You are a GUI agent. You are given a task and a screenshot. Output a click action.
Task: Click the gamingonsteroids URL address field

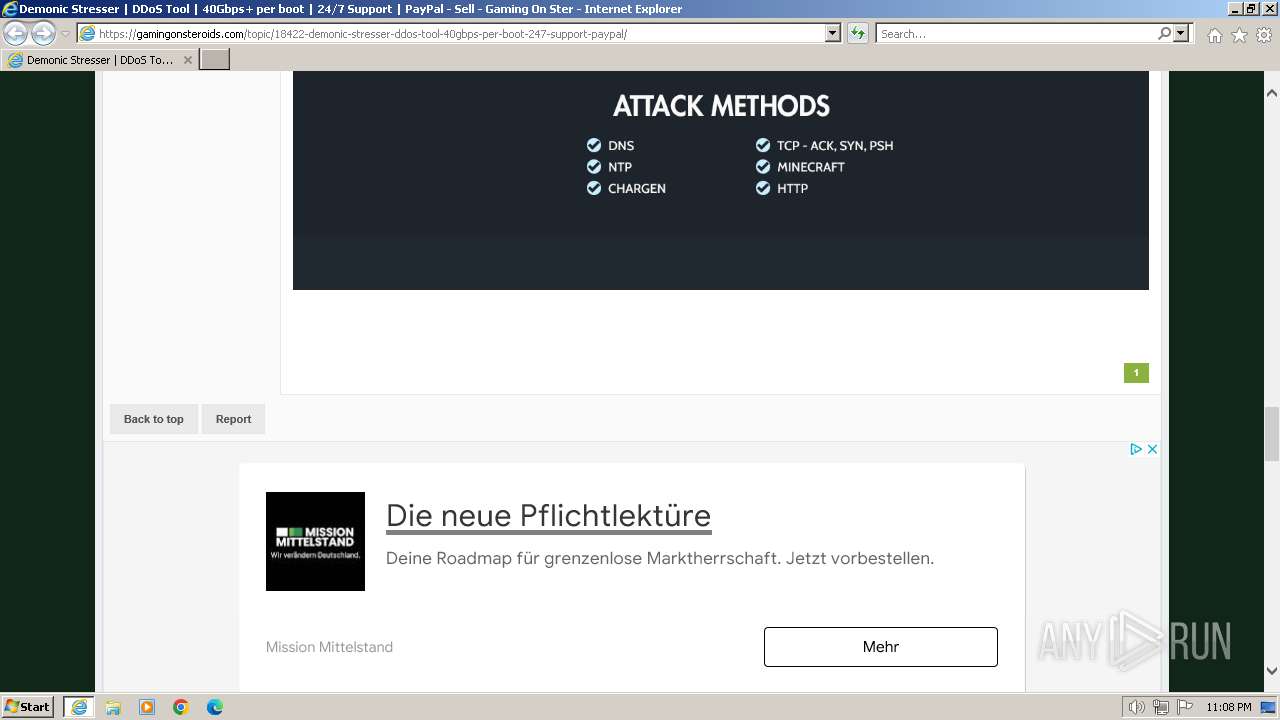(450, 34)
